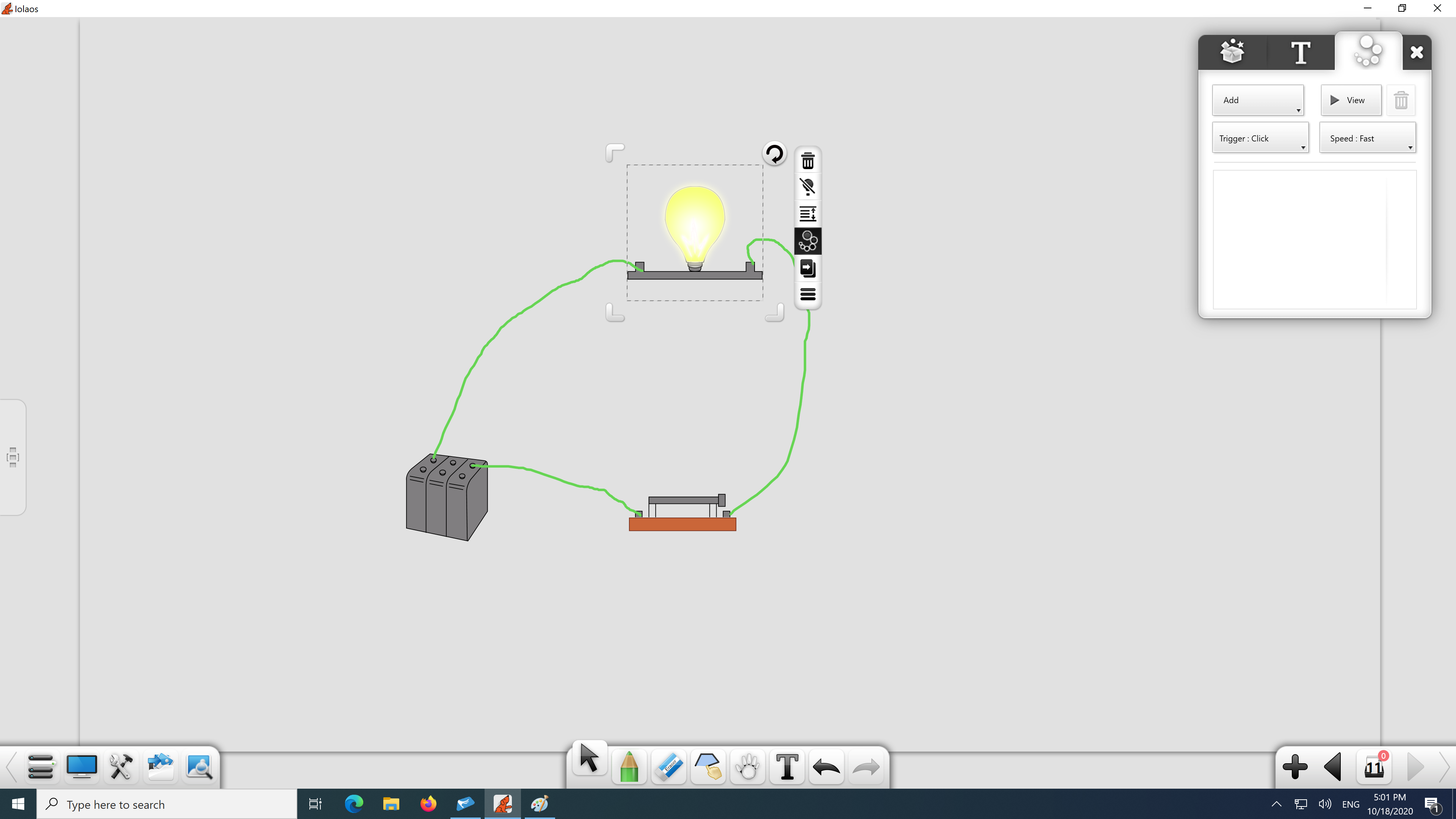Click the shapes tool with hand
Image resolution: width=1456 pixels, height=819 pixels.
pyautogui.click(x=708, y=767)
